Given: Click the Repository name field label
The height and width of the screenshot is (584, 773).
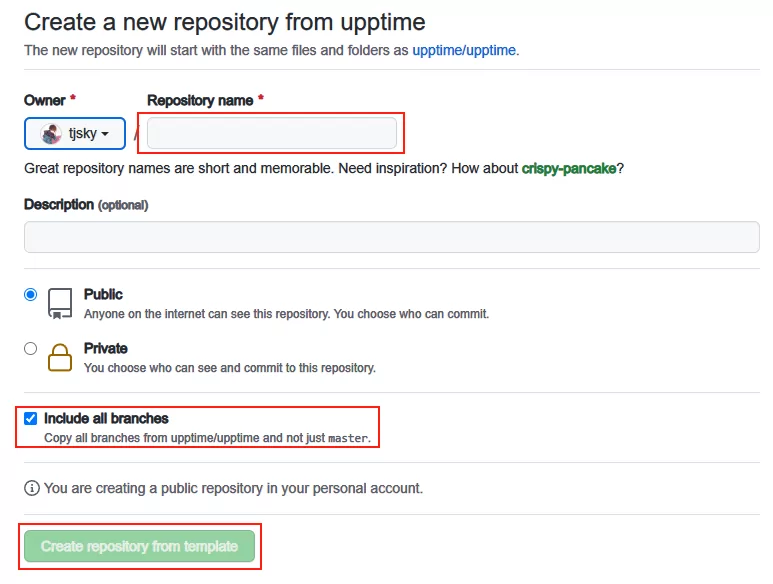Looking at the screenshot, I should click(200, 101).
